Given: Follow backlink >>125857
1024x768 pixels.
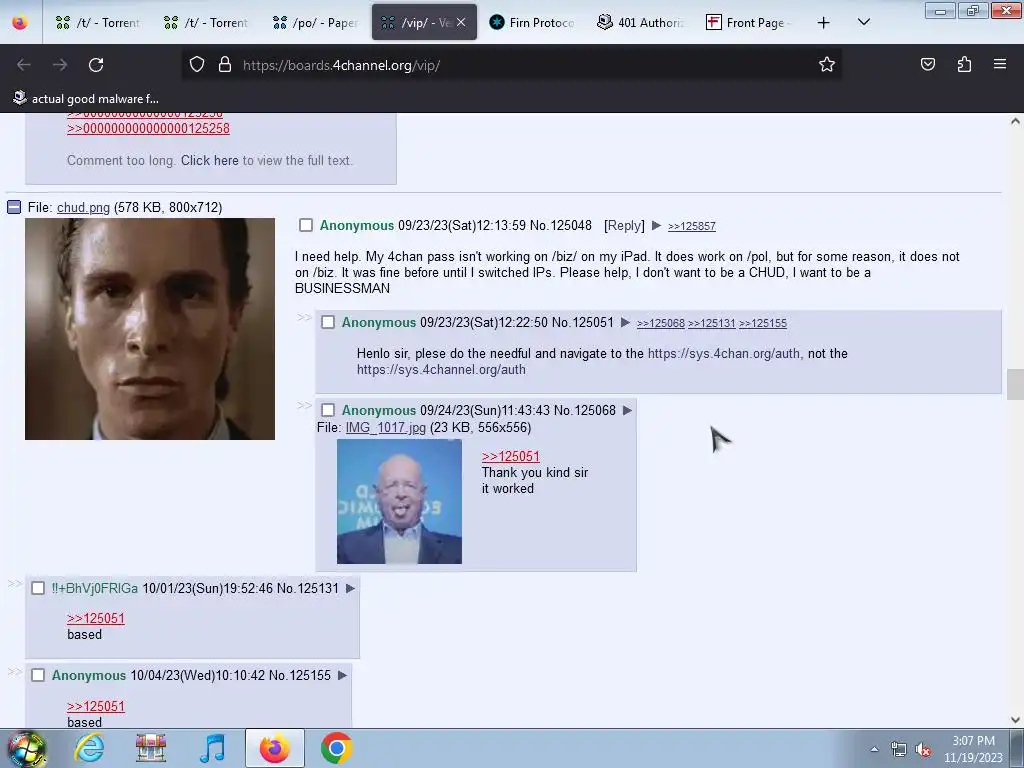Looking at the screenshot, I should pyautogui.click(x=692, y=226).
